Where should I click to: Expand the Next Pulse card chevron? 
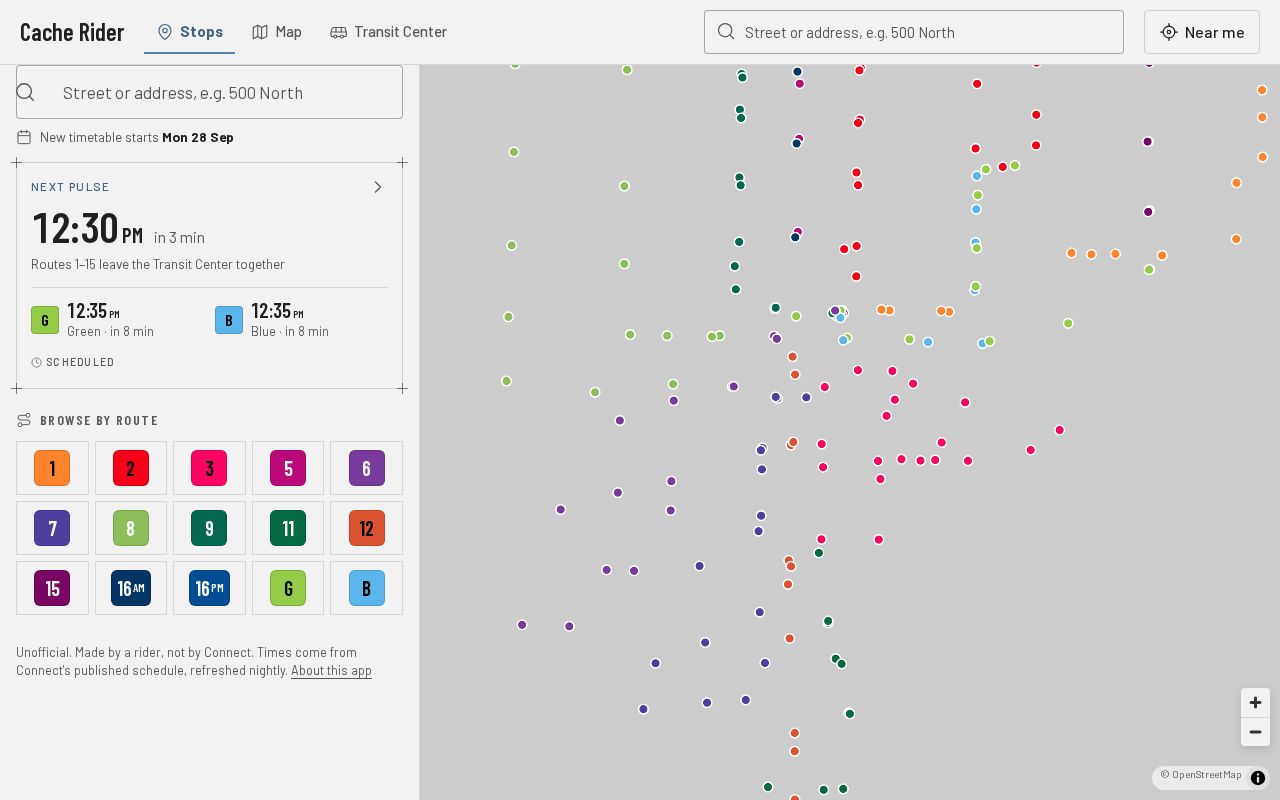377,187
